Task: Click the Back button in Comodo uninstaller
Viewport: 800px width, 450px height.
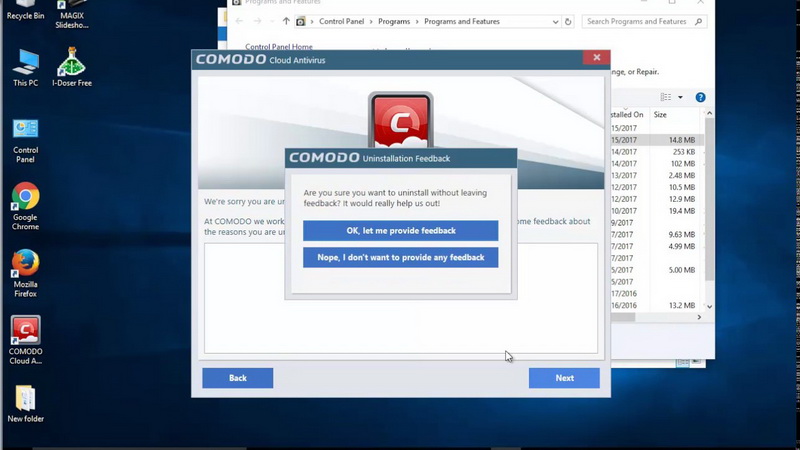Action: (x=238, y=378)
